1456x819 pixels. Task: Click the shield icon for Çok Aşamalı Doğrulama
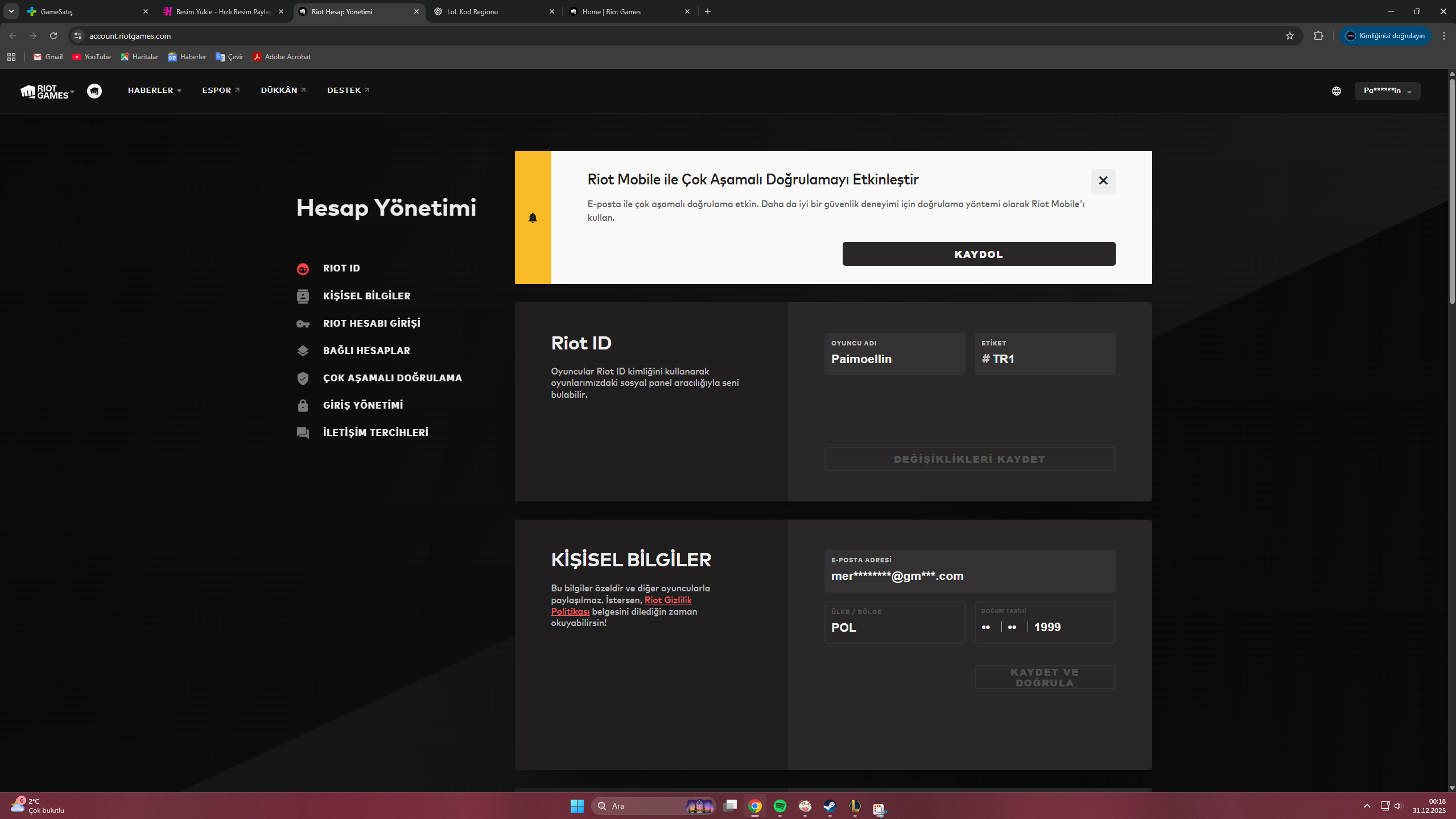[x=303, y=378]
